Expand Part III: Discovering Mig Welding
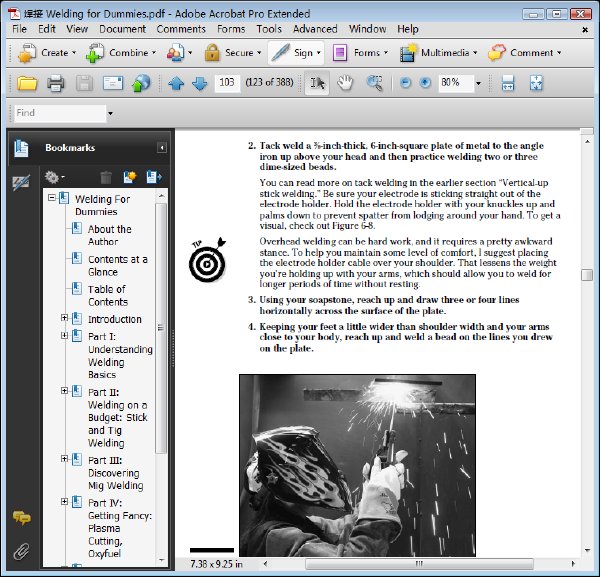600x577 pixels. [x=64, y=458]
